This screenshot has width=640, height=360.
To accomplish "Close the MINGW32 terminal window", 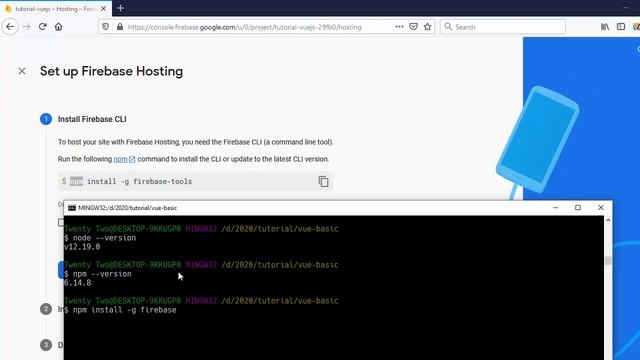I will coord(601,208).
